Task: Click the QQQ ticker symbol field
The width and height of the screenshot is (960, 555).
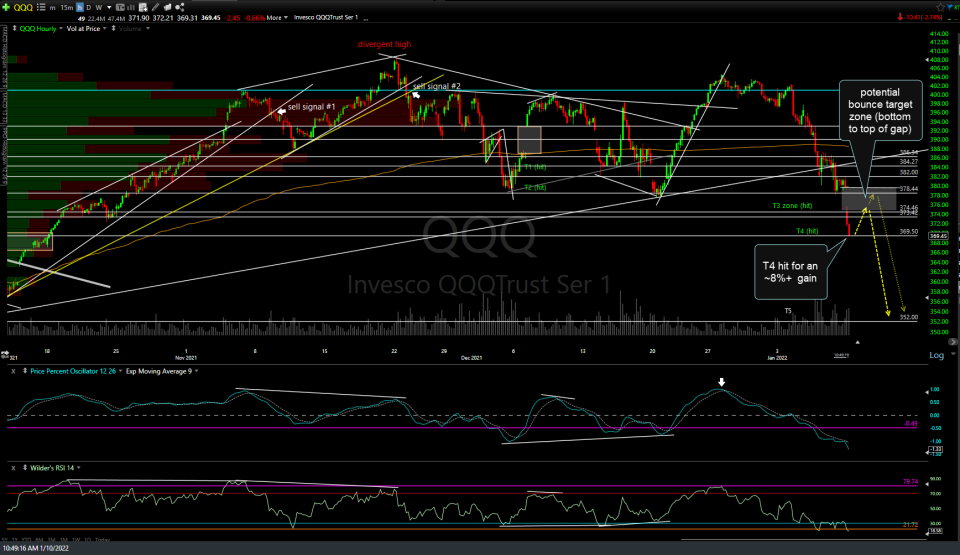Action: coord(23,7)
